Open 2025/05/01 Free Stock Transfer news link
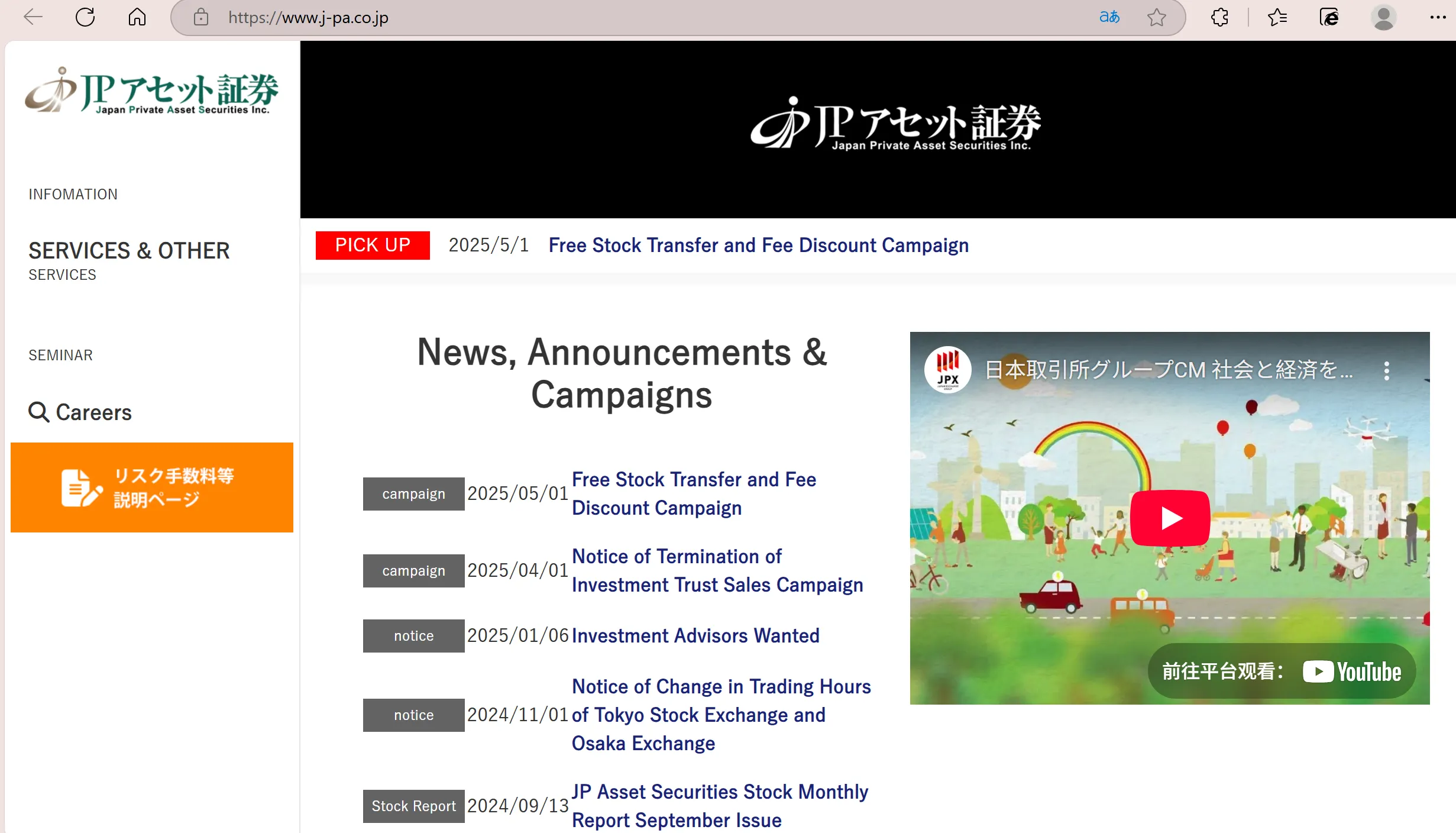The width and height of the screenshot is (1456, 833). 694,493
